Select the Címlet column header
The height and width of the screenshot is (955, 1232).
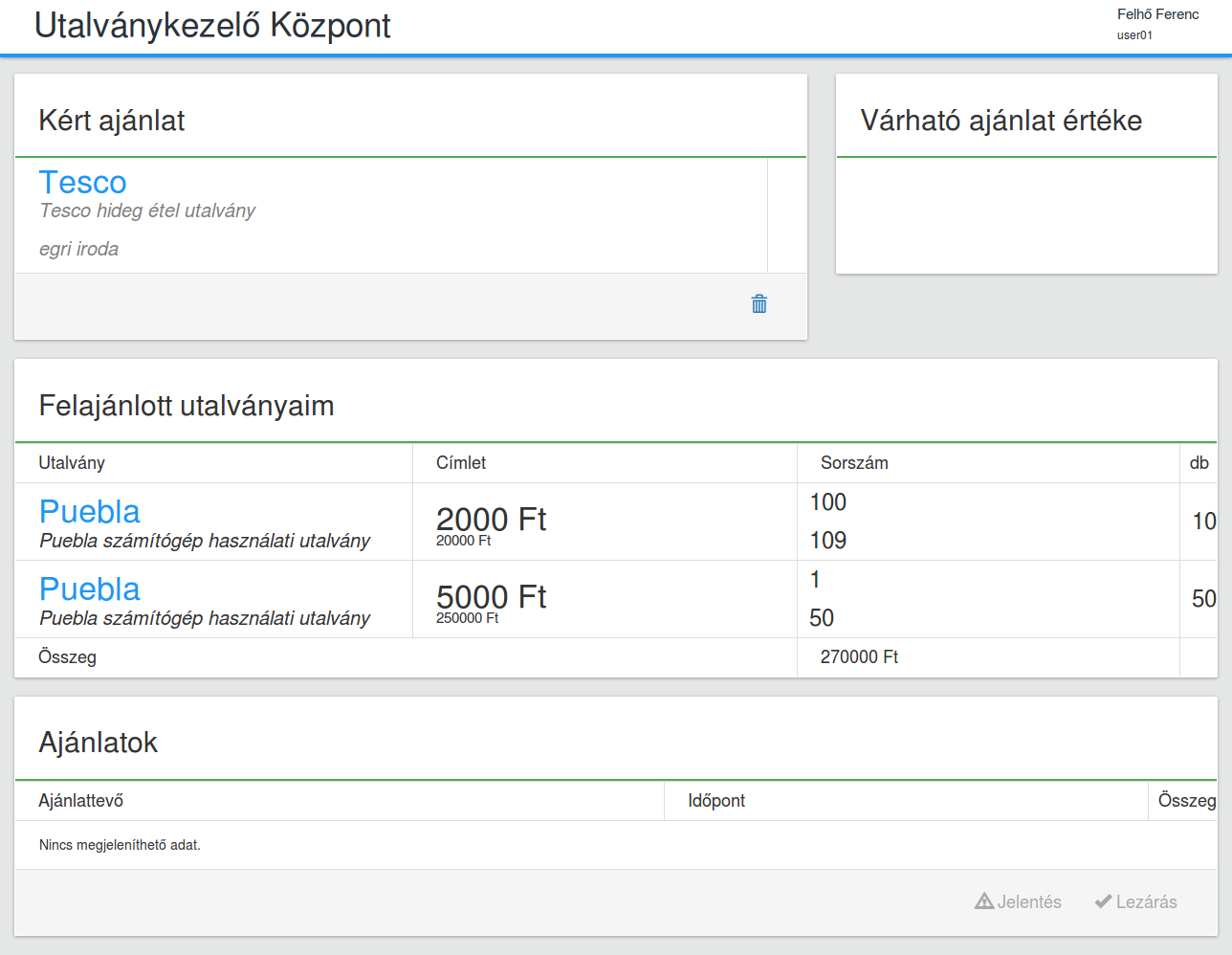tap(461, 462)
